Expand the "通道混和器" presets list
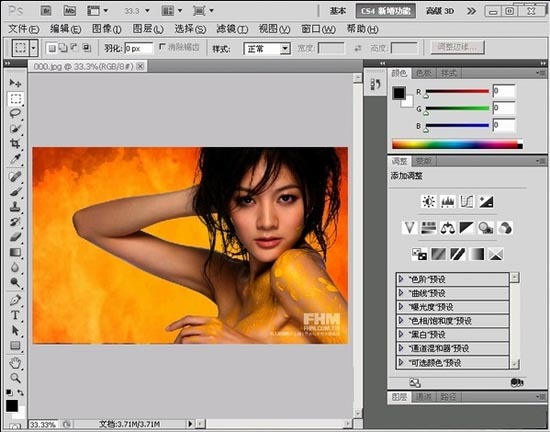Viewport: 550px width, 432px height. coord(401,348)
